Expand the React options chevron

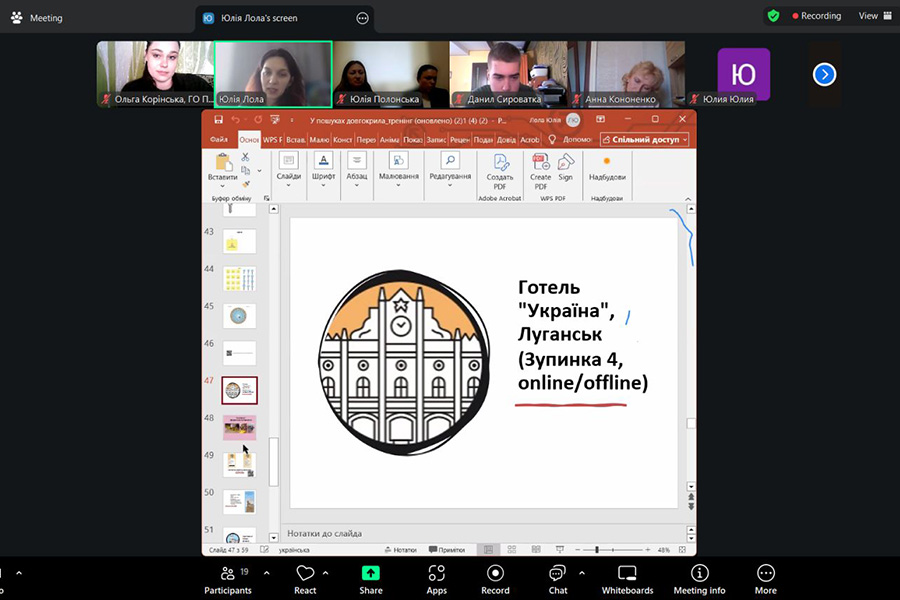pyautogui.click(x=326, y=573)
